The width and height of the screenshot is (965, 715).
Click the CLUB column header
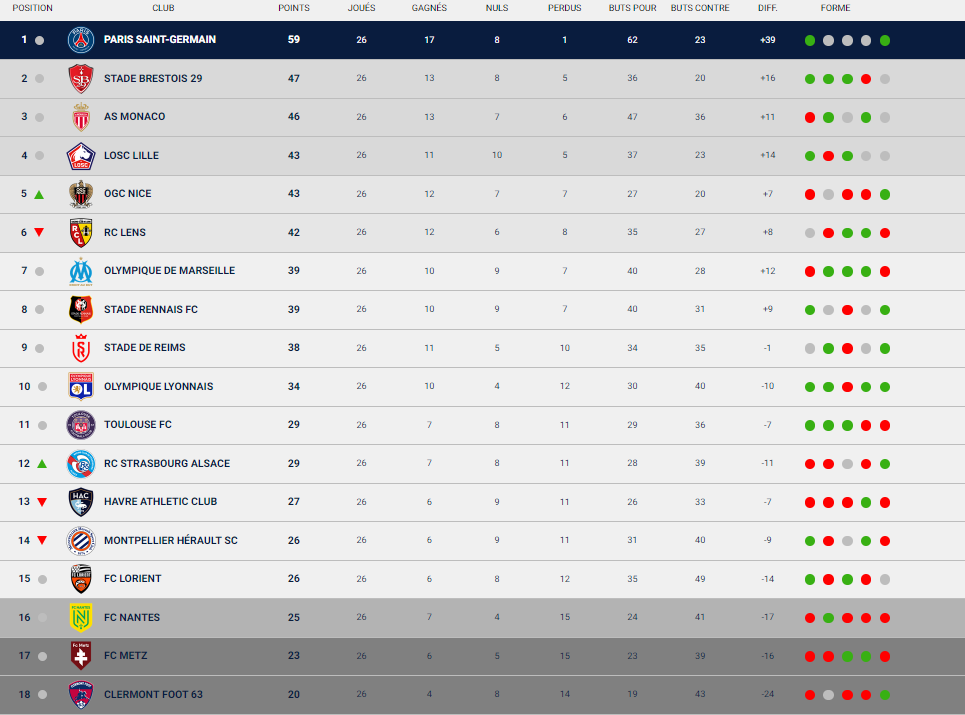point(163,8)
